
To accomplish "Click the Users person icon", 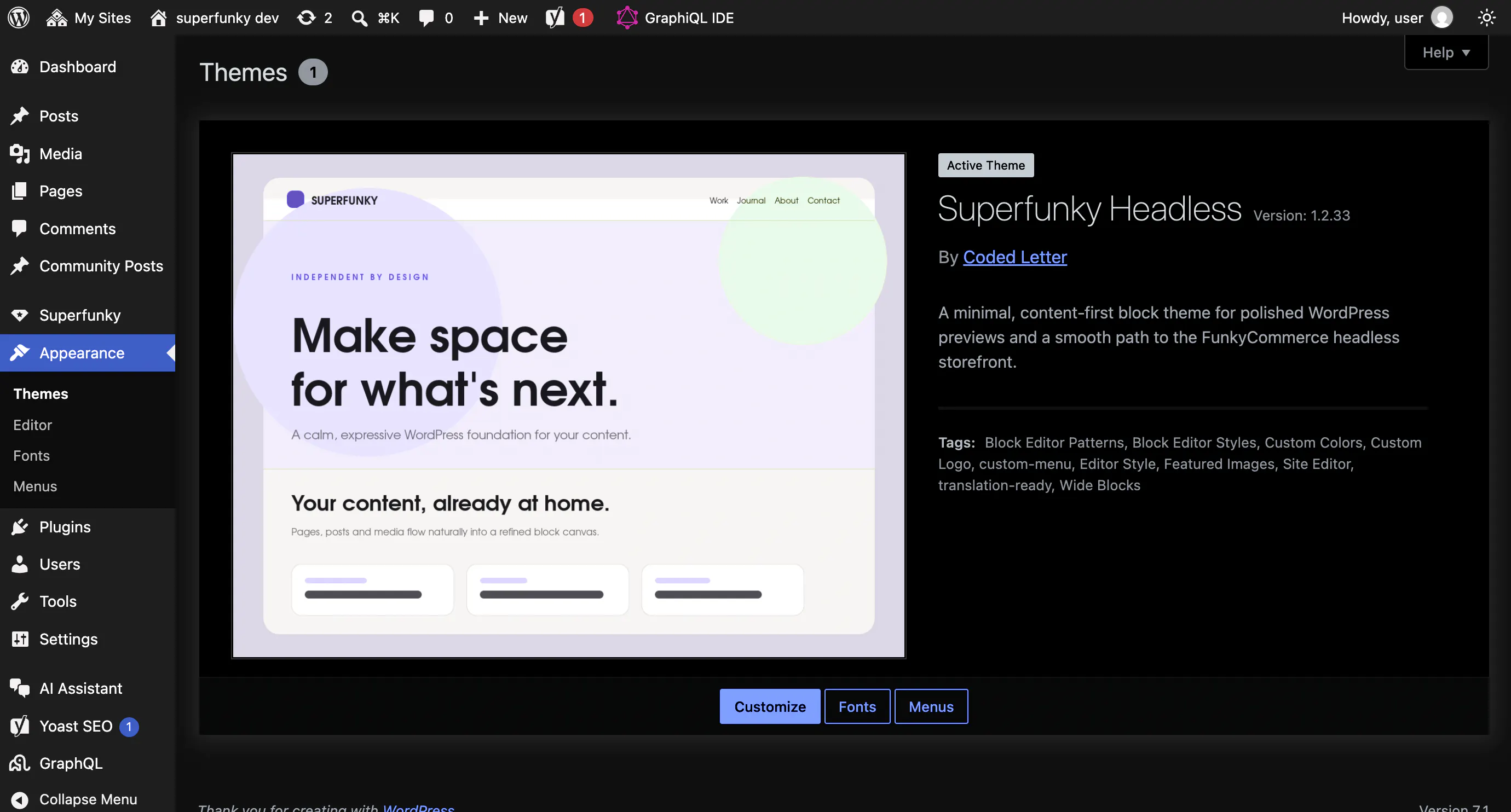I will (x=20, y=564).
